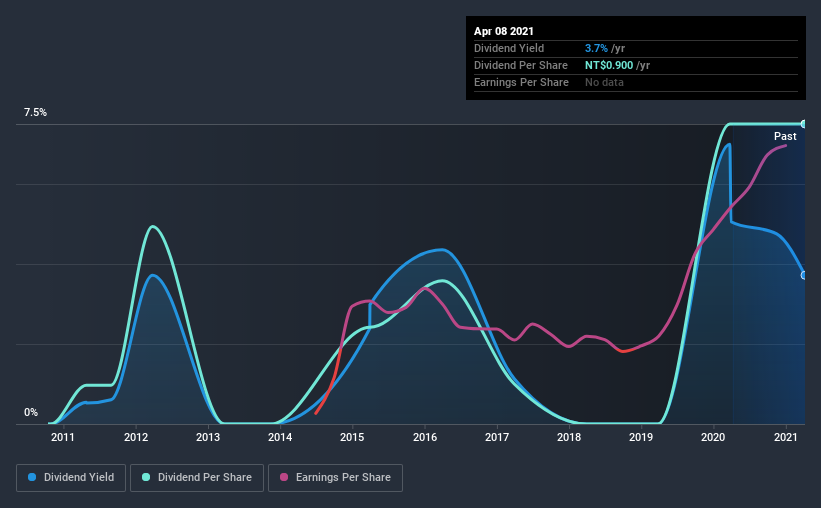Select the 2017 label on the x-axis
Viewport: 821px width, 508px height.
(x=497, y=437)
